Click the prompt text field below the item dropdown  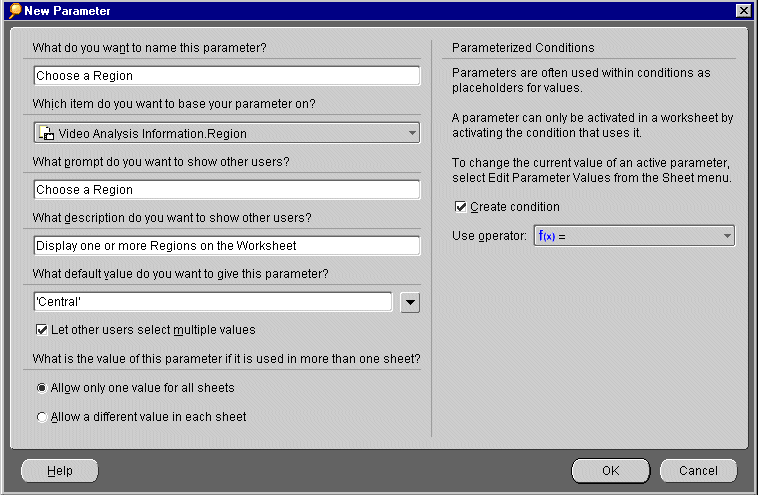[x=226, y=190]
